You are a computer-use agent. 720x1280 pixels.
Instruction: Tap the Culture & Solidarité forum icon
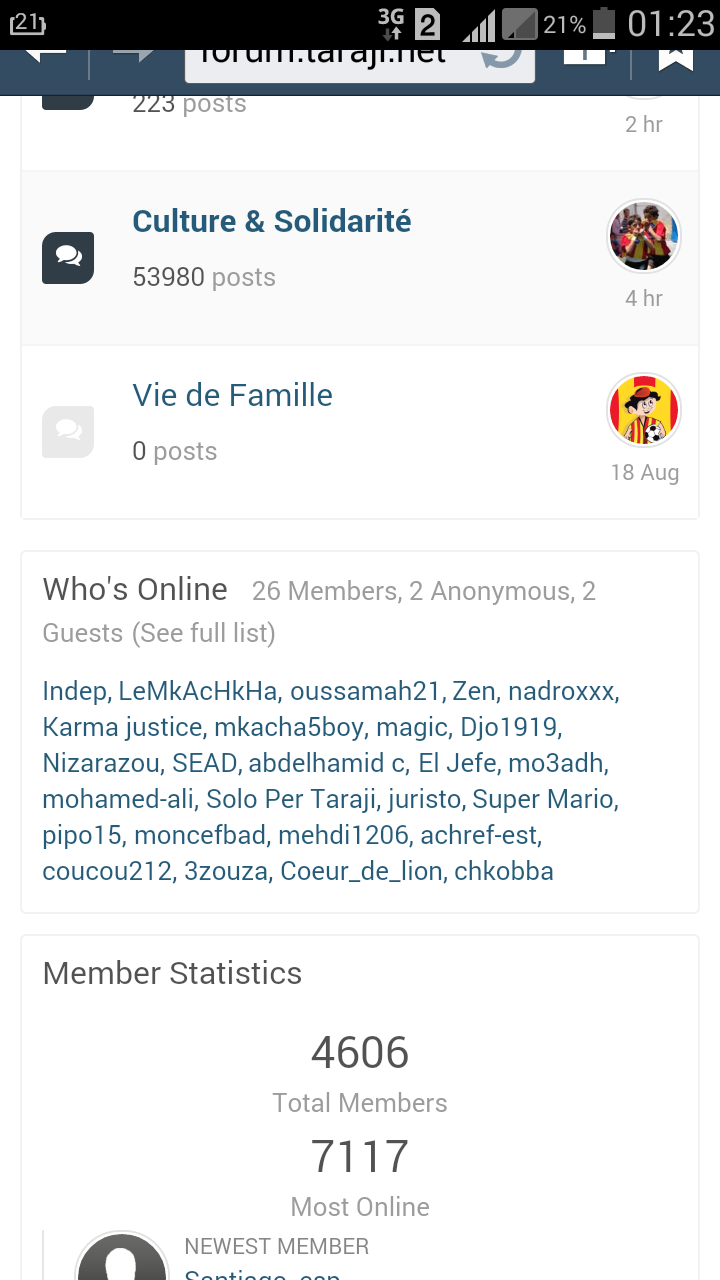pyautogui.click(x=68, y=258)
